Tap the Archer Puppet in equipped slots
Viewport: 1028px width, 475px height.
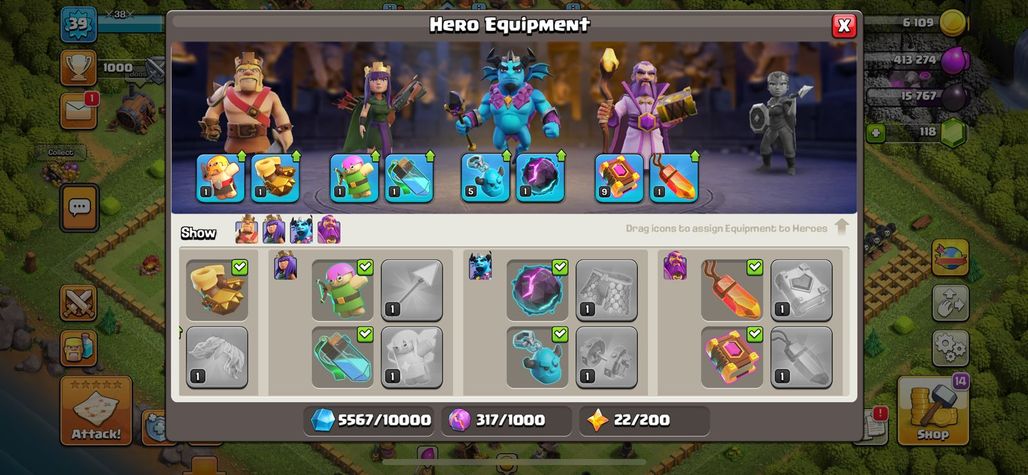point(354,178)
